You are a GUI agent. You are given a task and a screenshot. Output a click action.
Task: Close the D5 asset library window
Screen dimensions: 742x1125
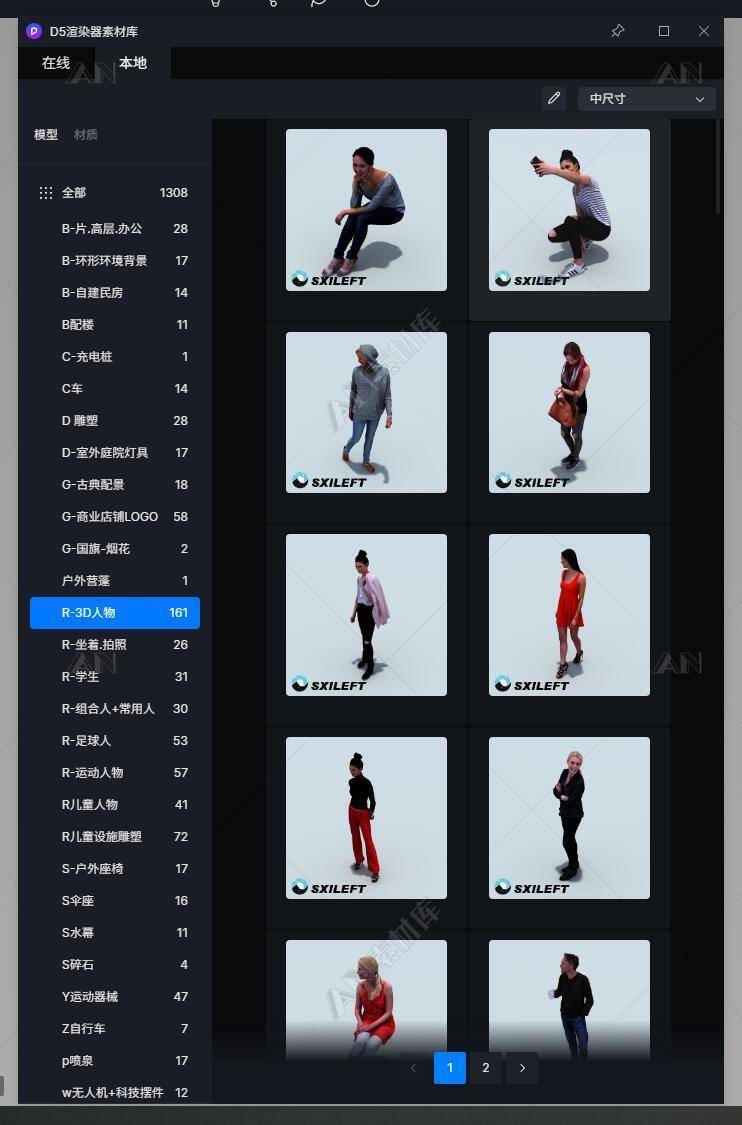tap(704, 31)
